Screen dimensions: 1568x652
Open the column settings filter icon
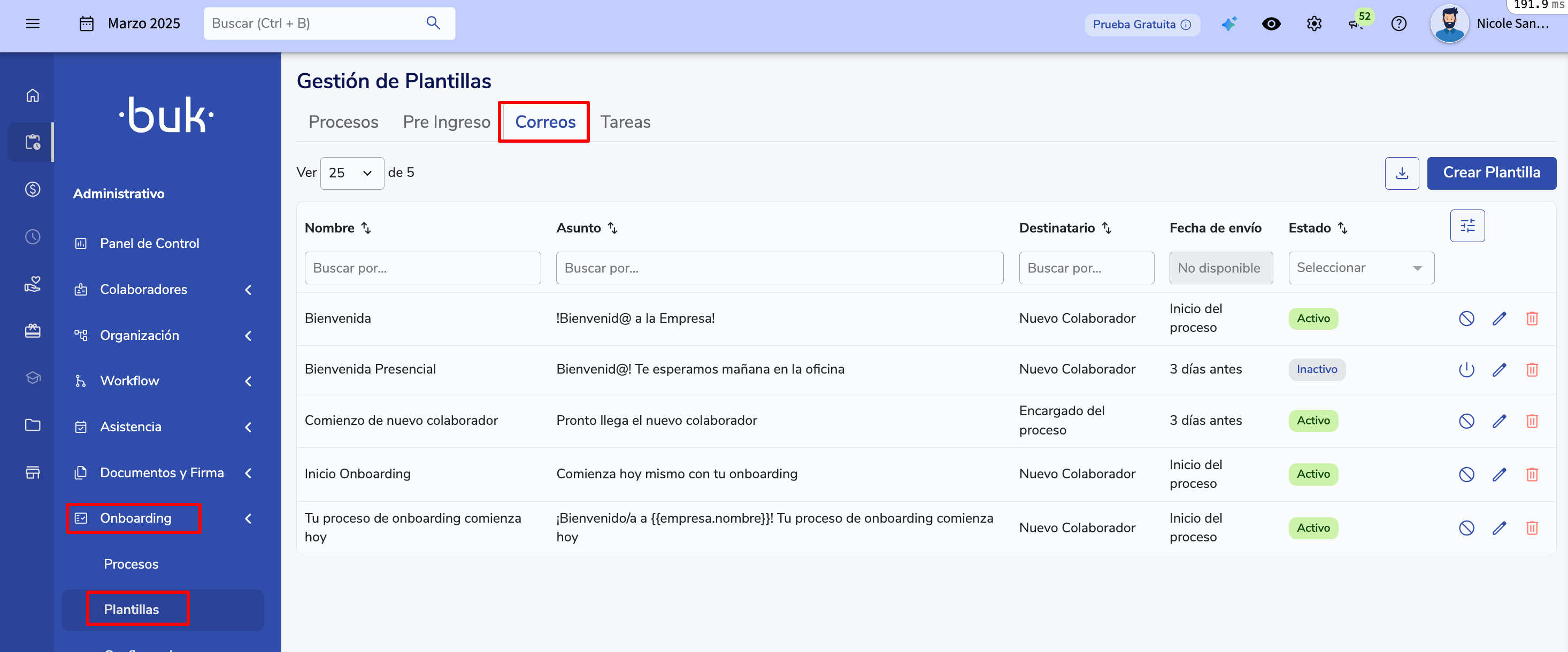(1466, 226)
